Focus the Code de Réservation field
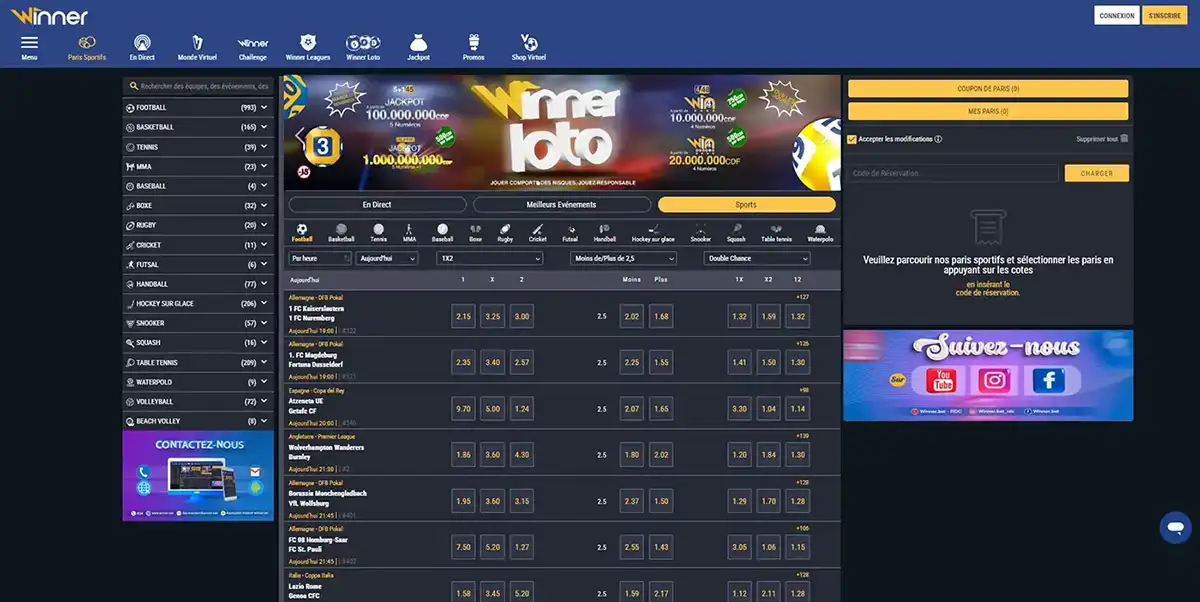The image size is (1200, 602). tap(953, 173)
